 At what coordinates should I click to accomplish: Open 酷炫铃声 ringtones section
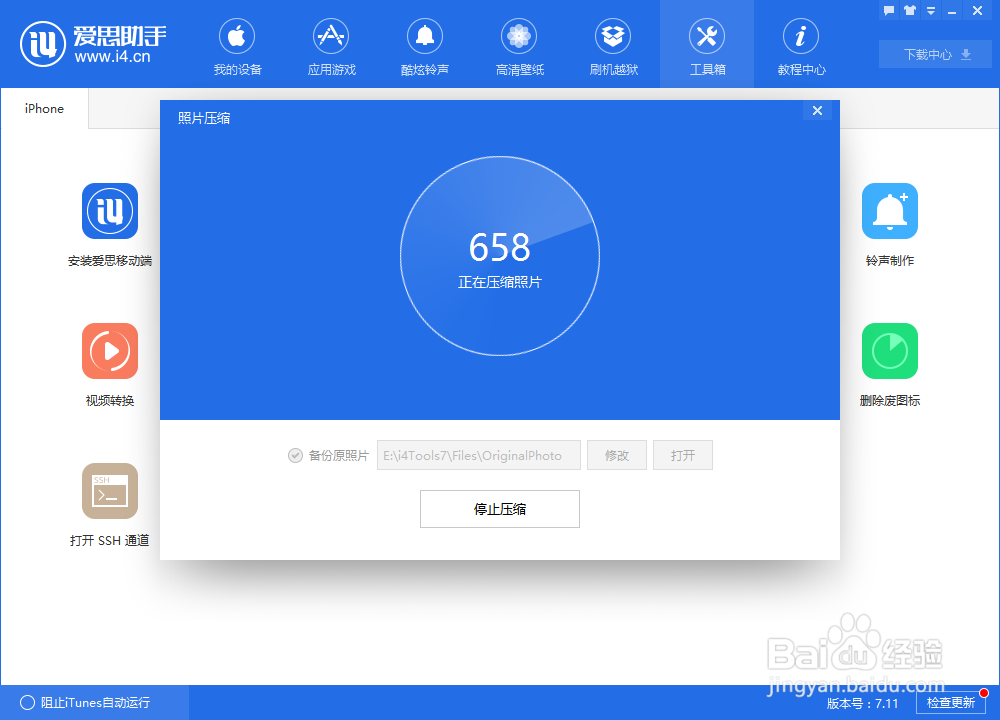coord(425,45)
